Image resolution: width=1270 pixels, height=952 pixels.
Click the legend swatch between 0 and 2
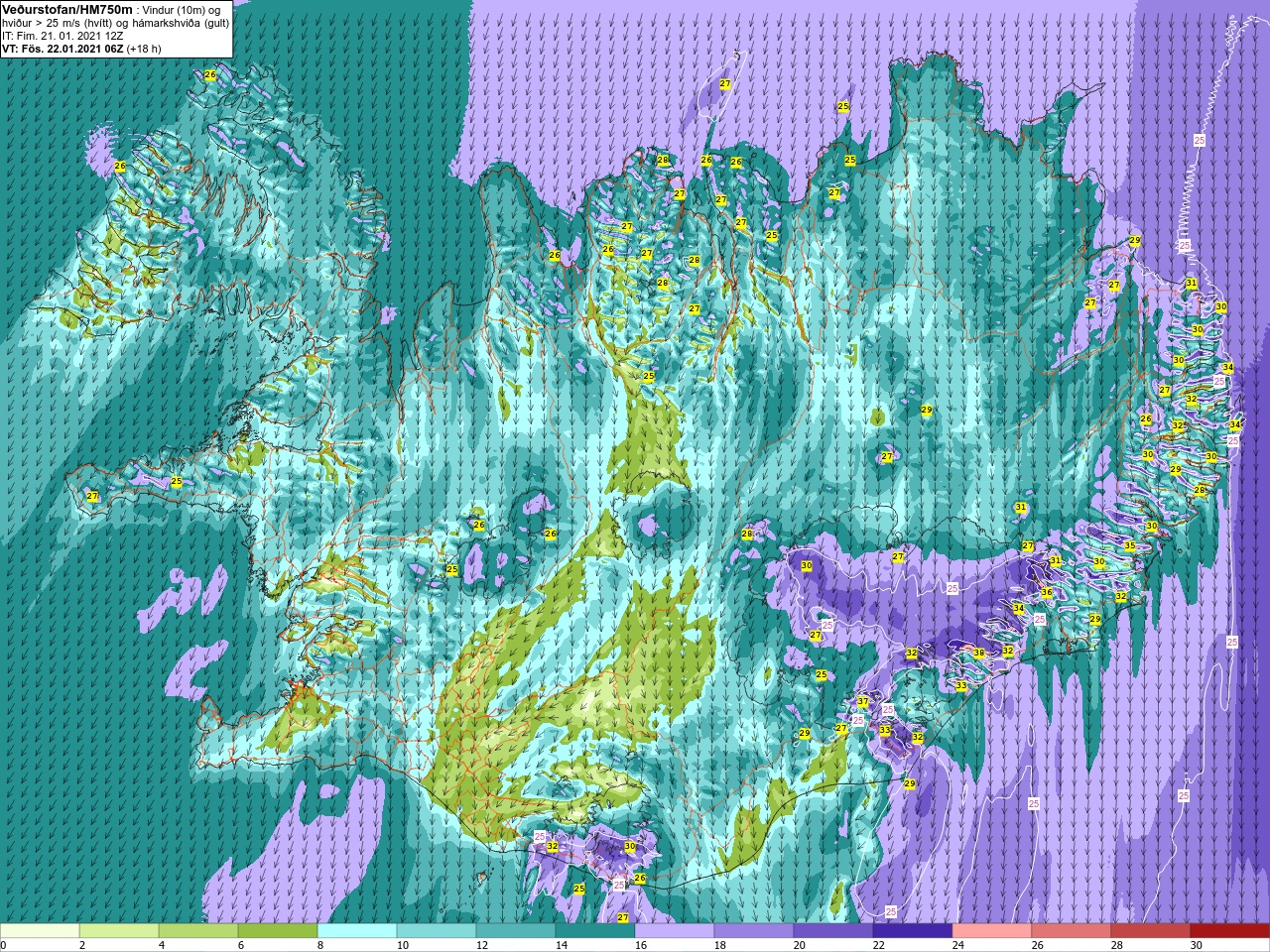click(x=40, y=932)
